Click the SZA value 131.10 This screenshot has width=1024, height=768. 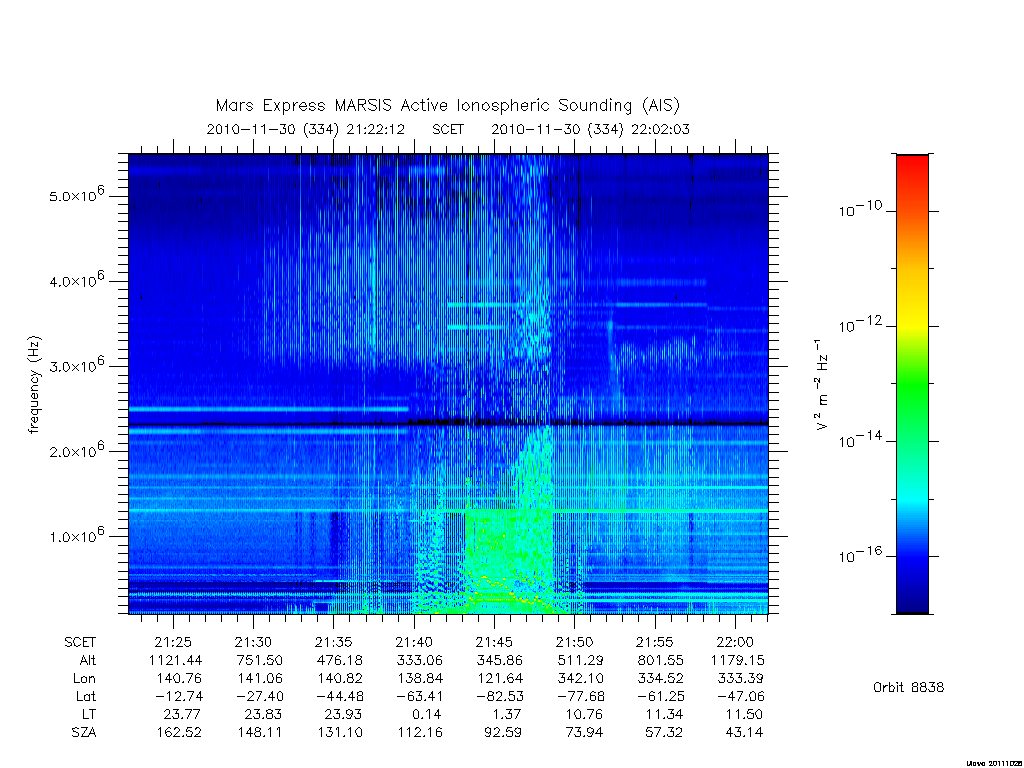pyautogui.click(x=340, y=732)
